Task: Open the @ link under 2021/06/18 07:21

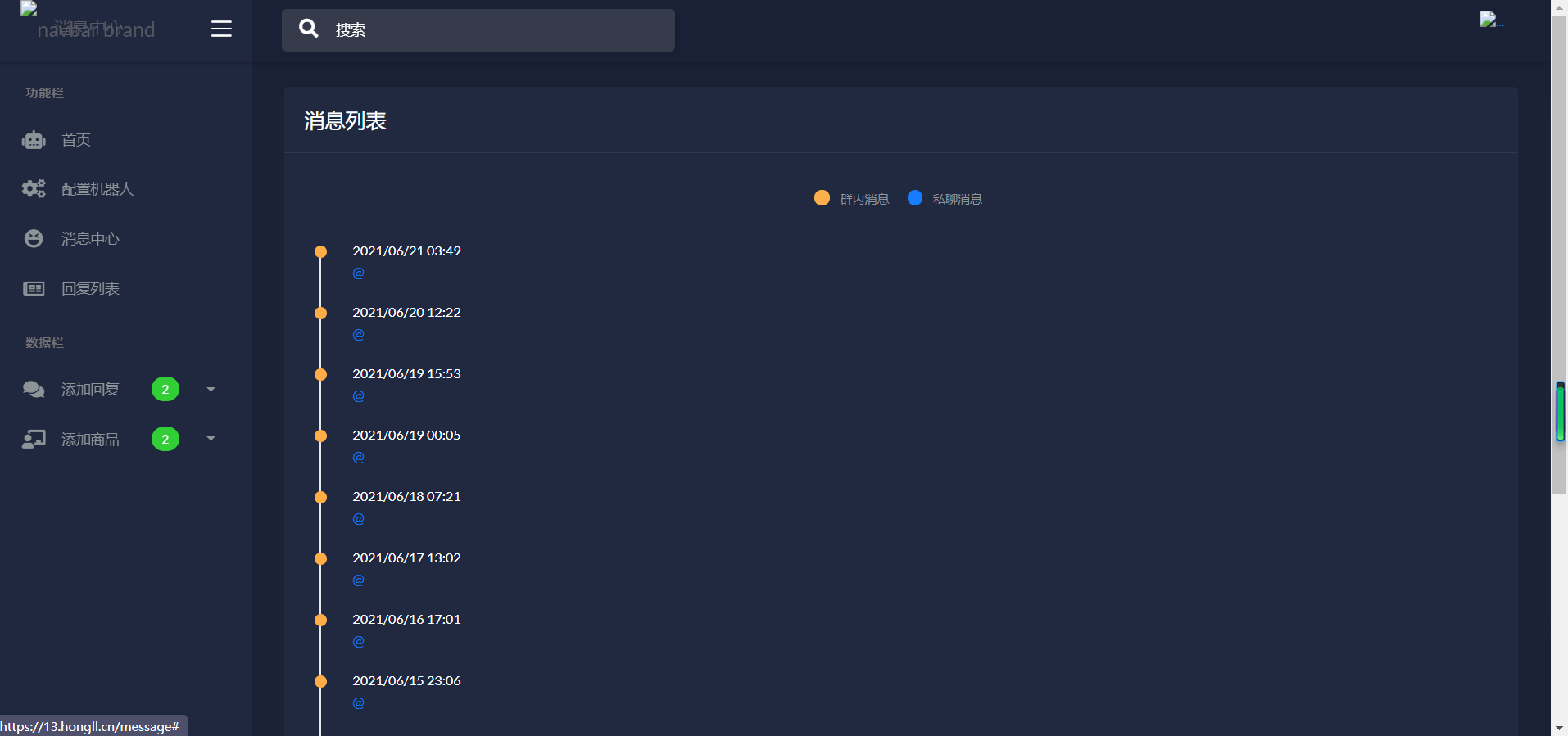Action: [x=358, y=519]
